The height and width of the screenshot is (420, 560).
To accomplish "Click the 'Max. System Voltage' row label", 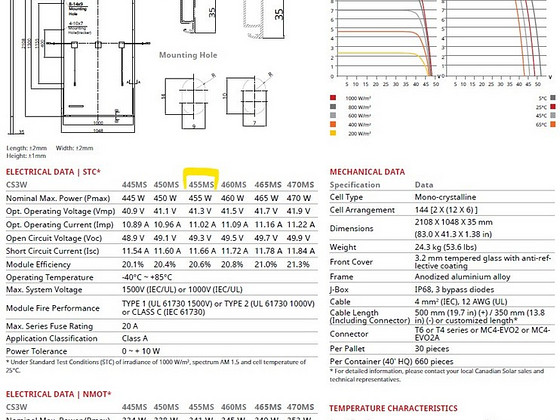I will [44, 290].
